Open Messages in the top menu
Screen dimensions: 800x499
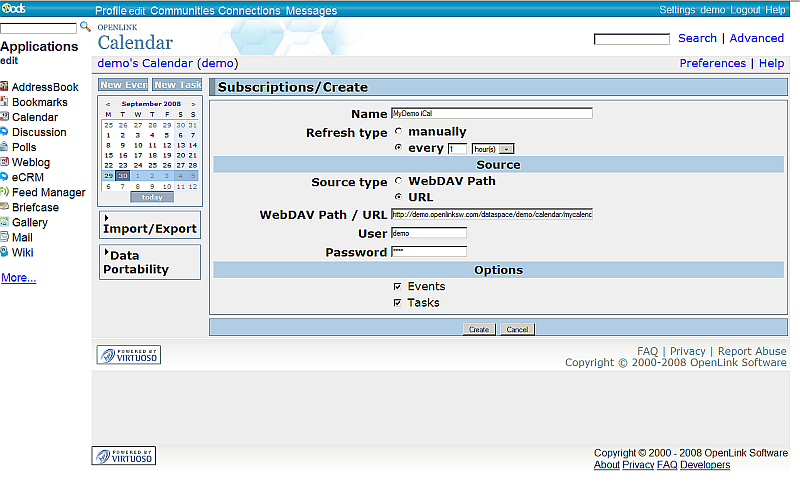pos(312,10)
